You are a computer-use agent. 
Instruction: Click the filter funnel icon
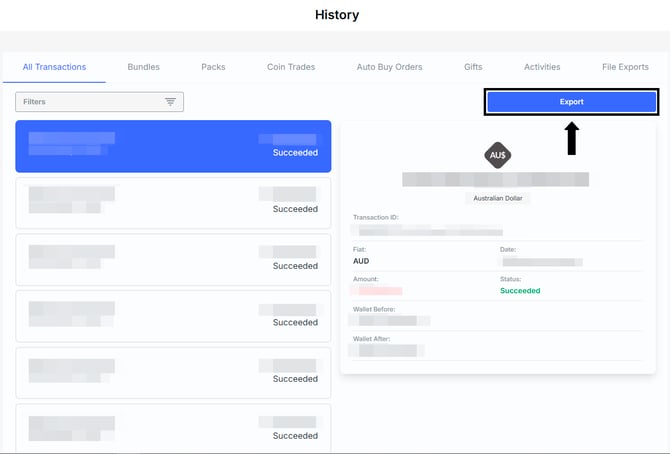point(170,102)
